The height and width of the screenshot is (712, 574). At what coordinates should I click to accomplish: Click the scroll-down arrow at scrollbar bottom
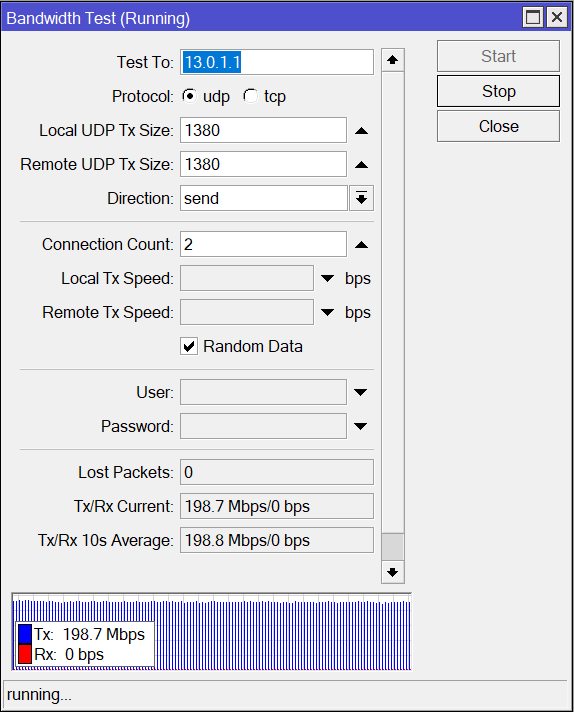point(393,572)
